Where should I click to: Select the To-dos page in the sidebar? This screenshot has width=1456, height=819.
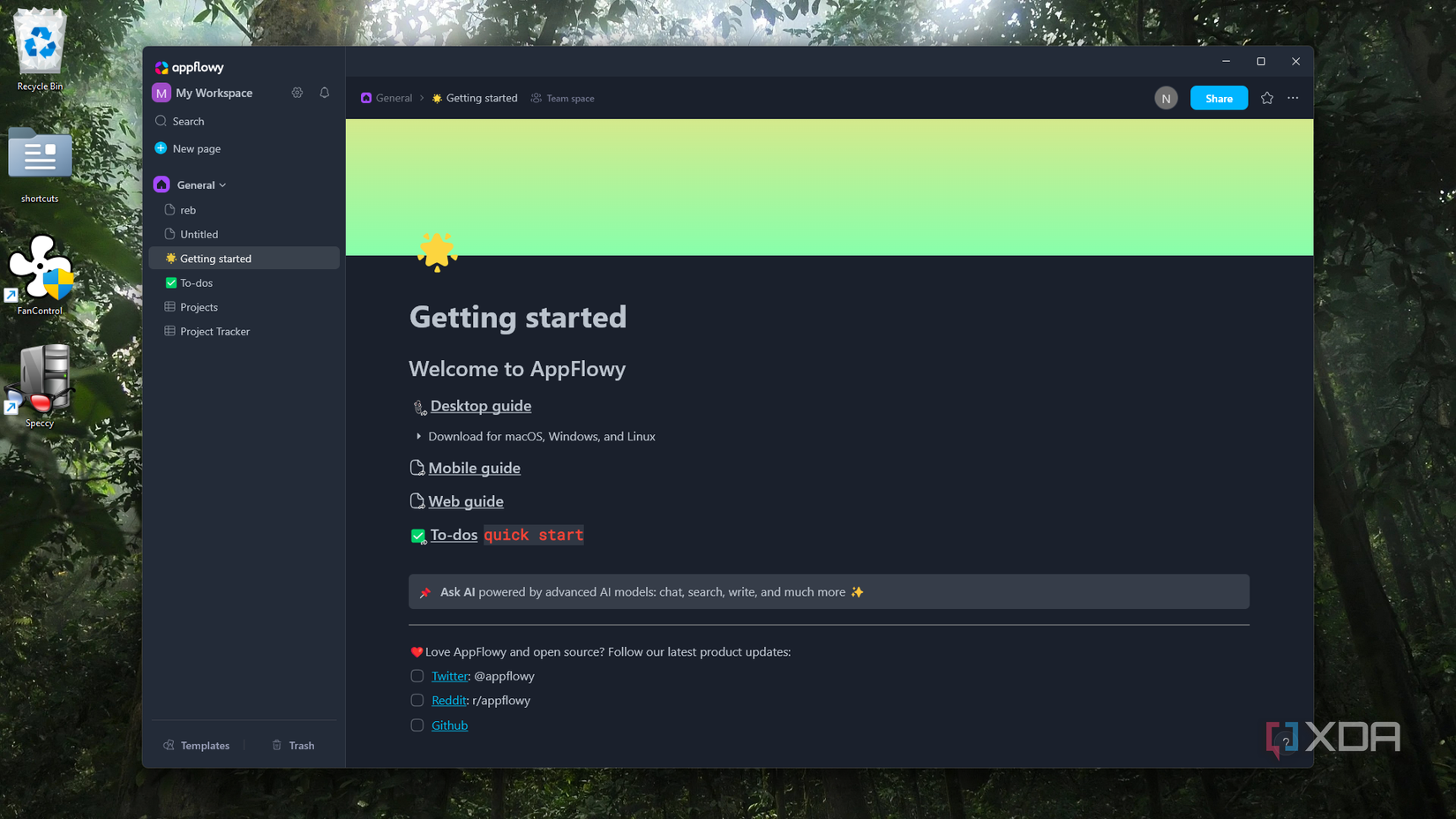click(198, 282)
